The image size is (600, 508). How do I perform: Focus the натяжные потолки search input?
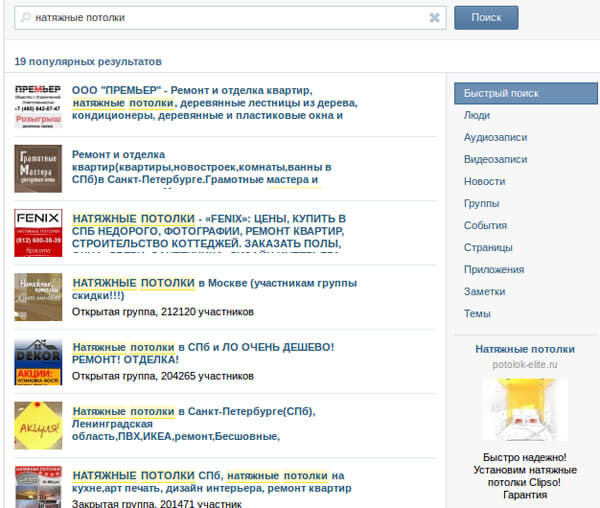click(x=230, y=18)
